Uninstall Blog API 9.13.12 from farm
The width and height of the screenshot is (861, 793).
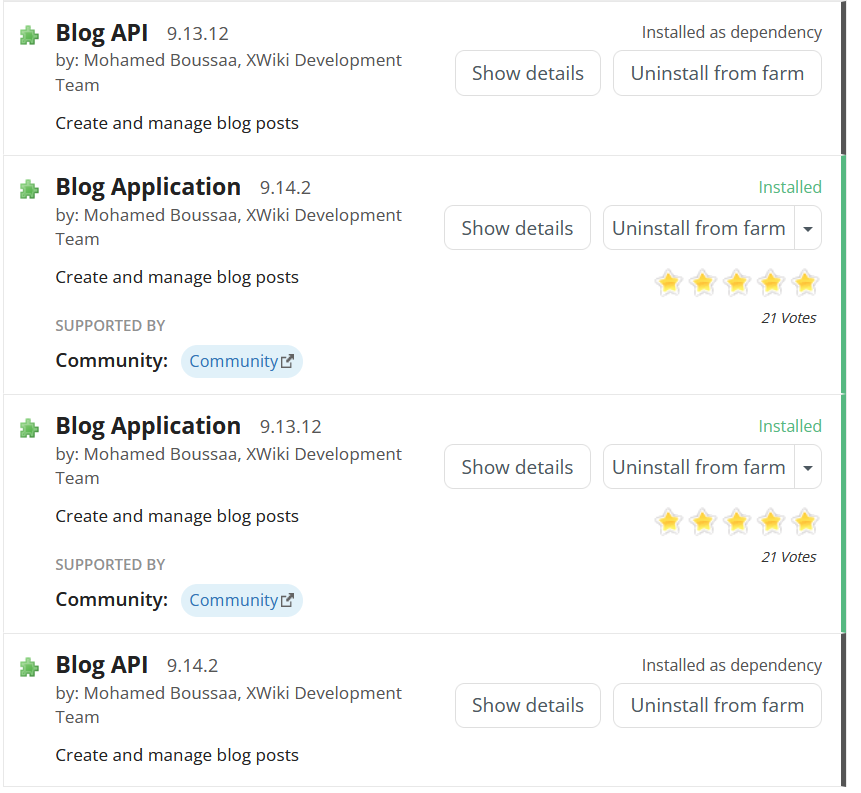click(x=717, y=73)
